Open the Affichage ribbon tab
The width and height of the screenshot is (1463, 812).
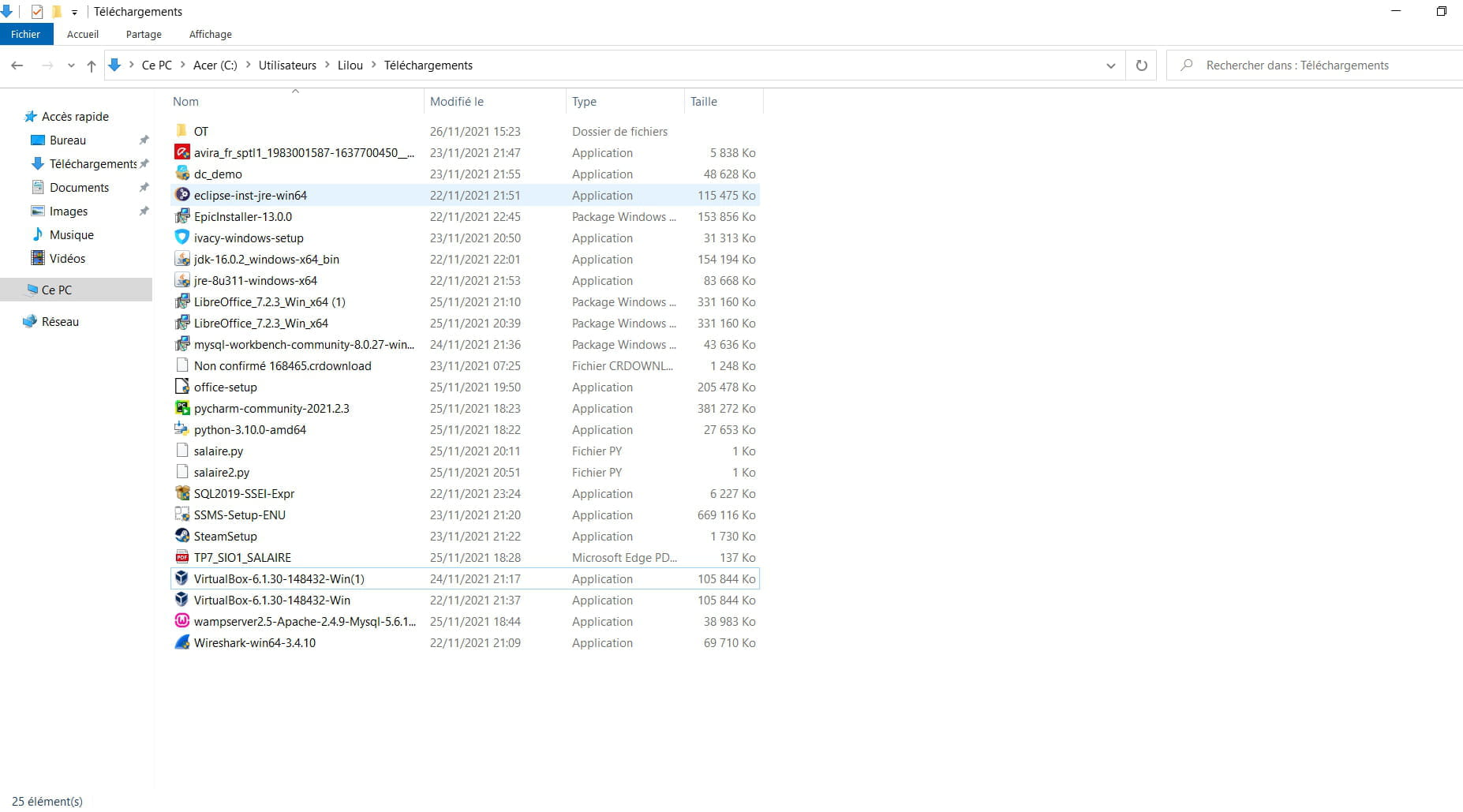[x=211, y=34]
